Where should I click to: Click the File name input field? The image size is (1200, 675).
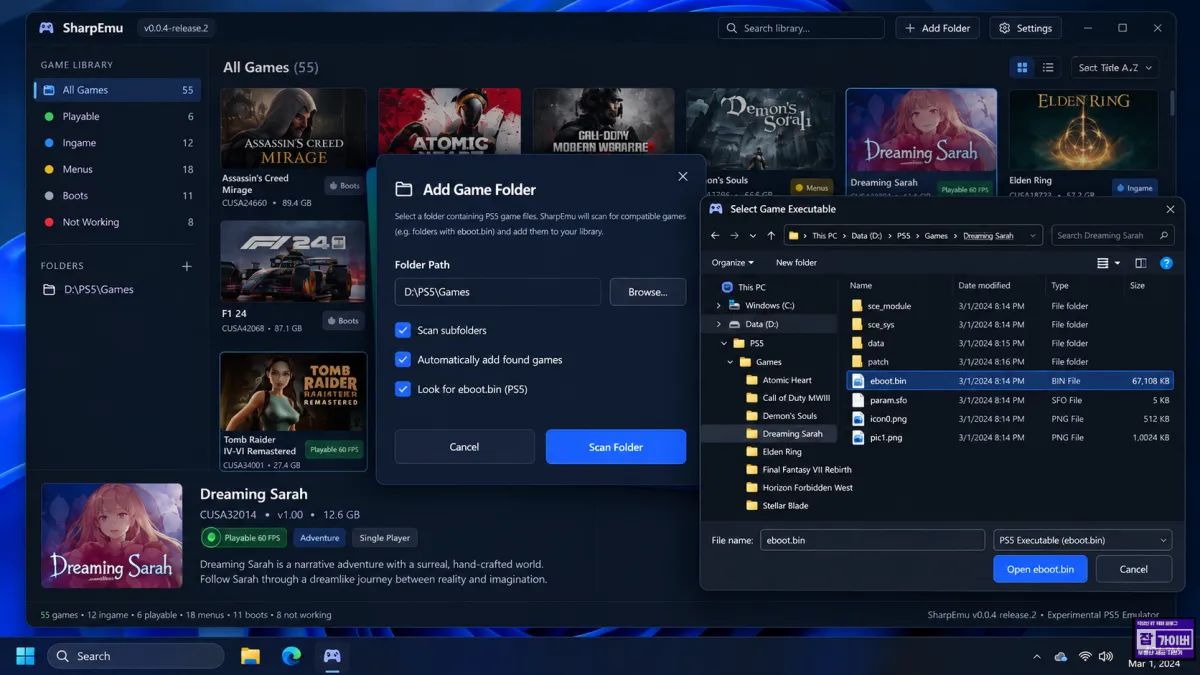[x=872, y=540]
